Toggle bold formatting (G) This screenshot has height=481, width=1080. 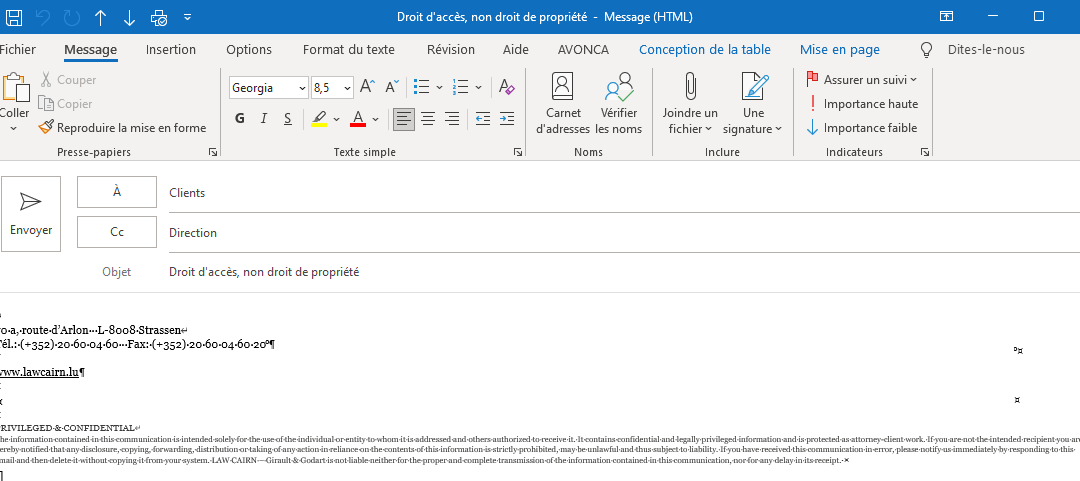pos(239,119)
